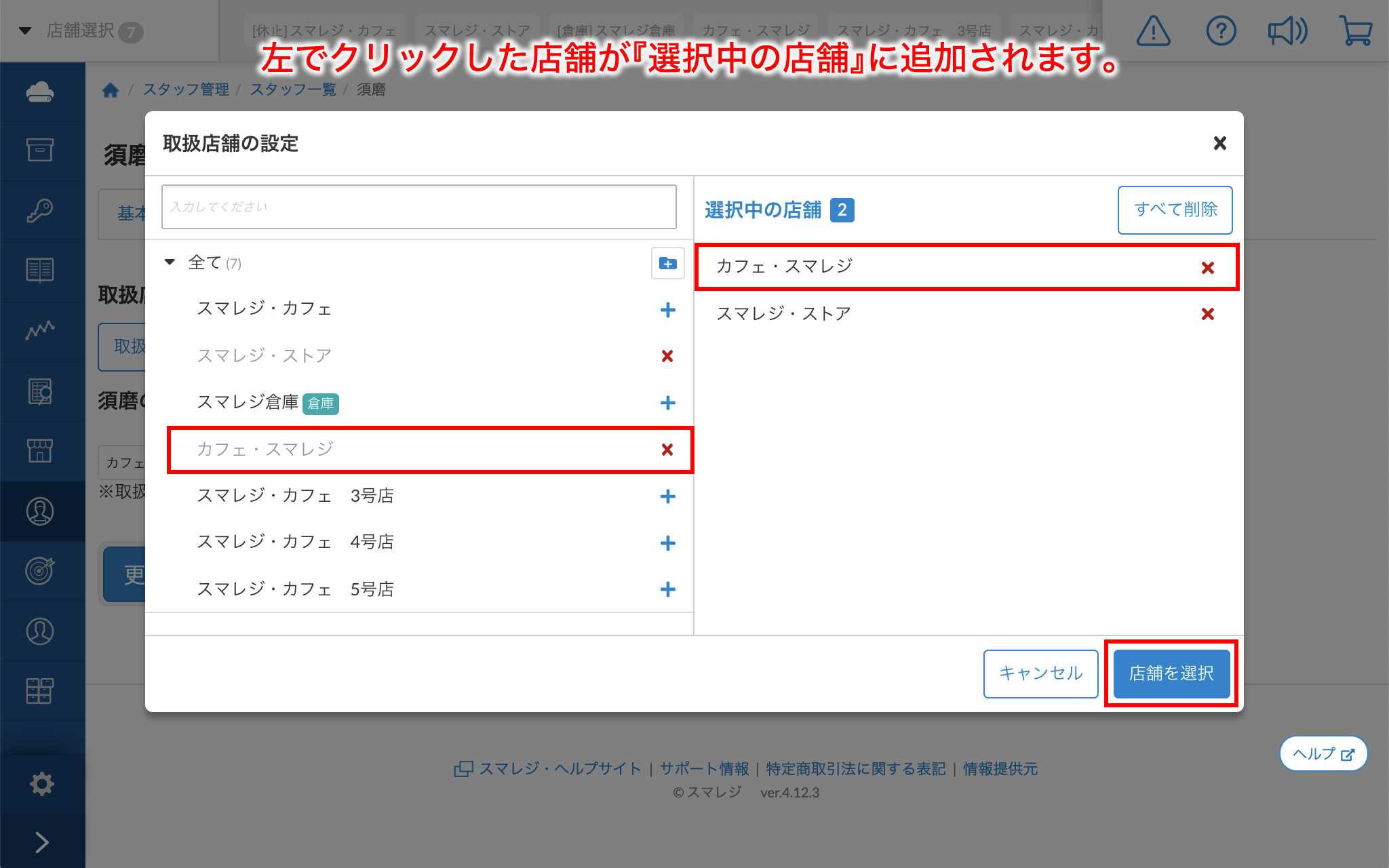Open スタッフ管理 breadcrumb link
The height and width of the screenshot is (868, 1389).
[186, 90]
